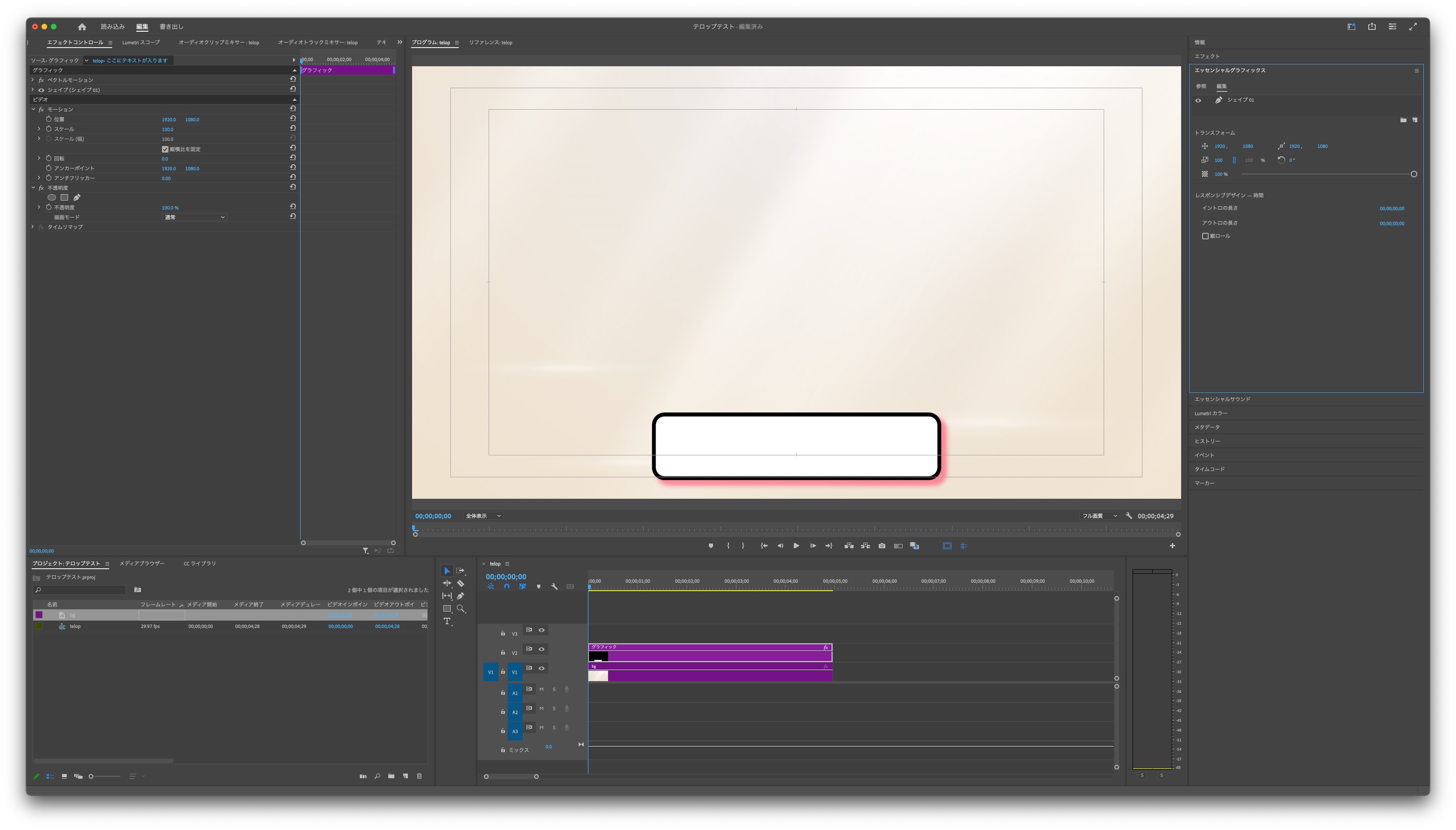Open the フル画質 playback resolution dropdown

click(x=1099, y=516)
